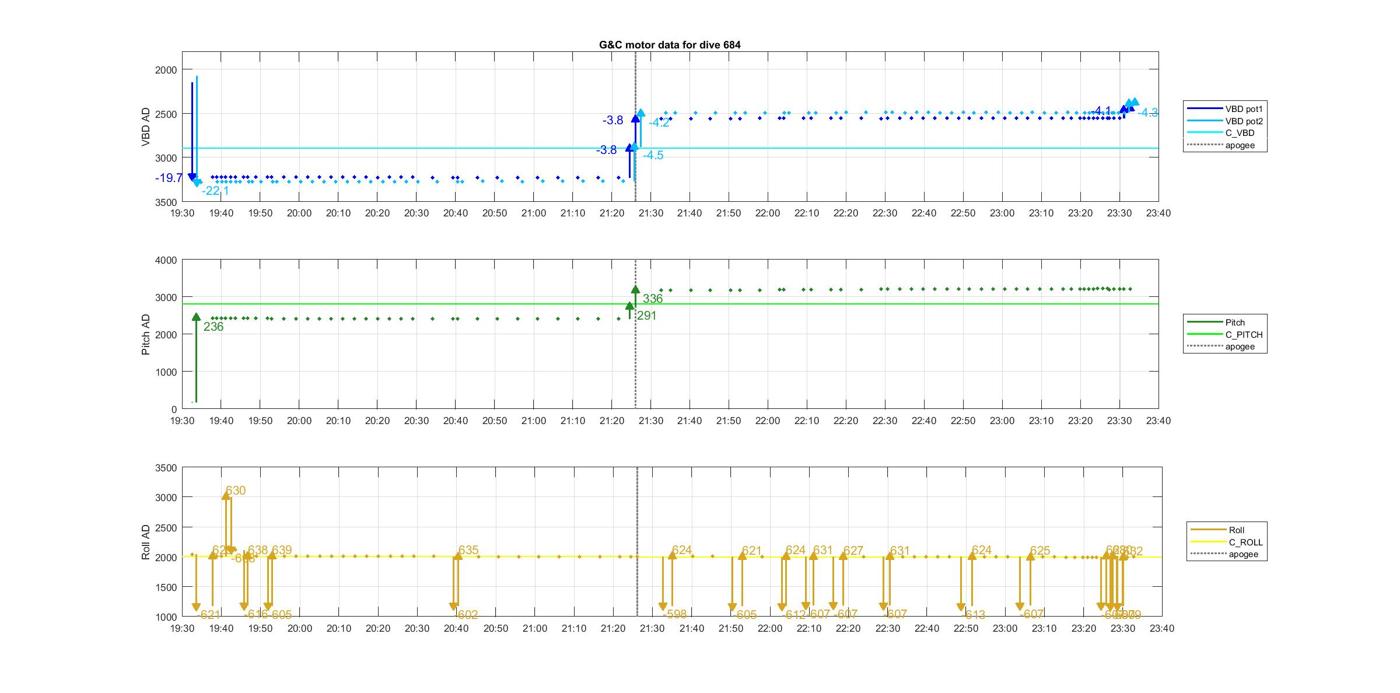Select the "VBD AD" y-axis label
Image resolution: width=1400 pixels, height=693 pixels.
pos(147,127)
